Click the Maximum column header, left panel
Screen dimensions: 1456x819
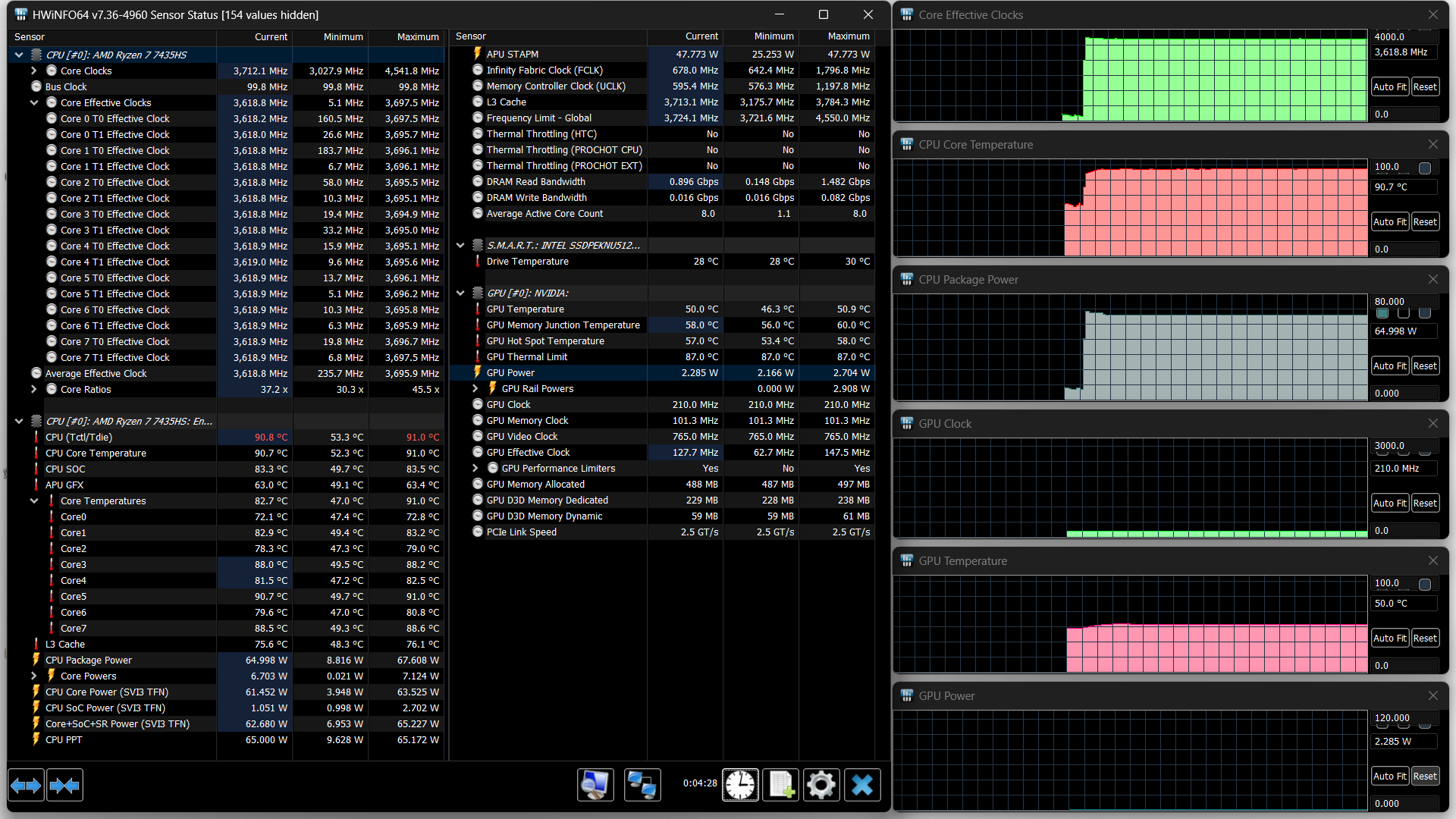[x=417, y=36]
